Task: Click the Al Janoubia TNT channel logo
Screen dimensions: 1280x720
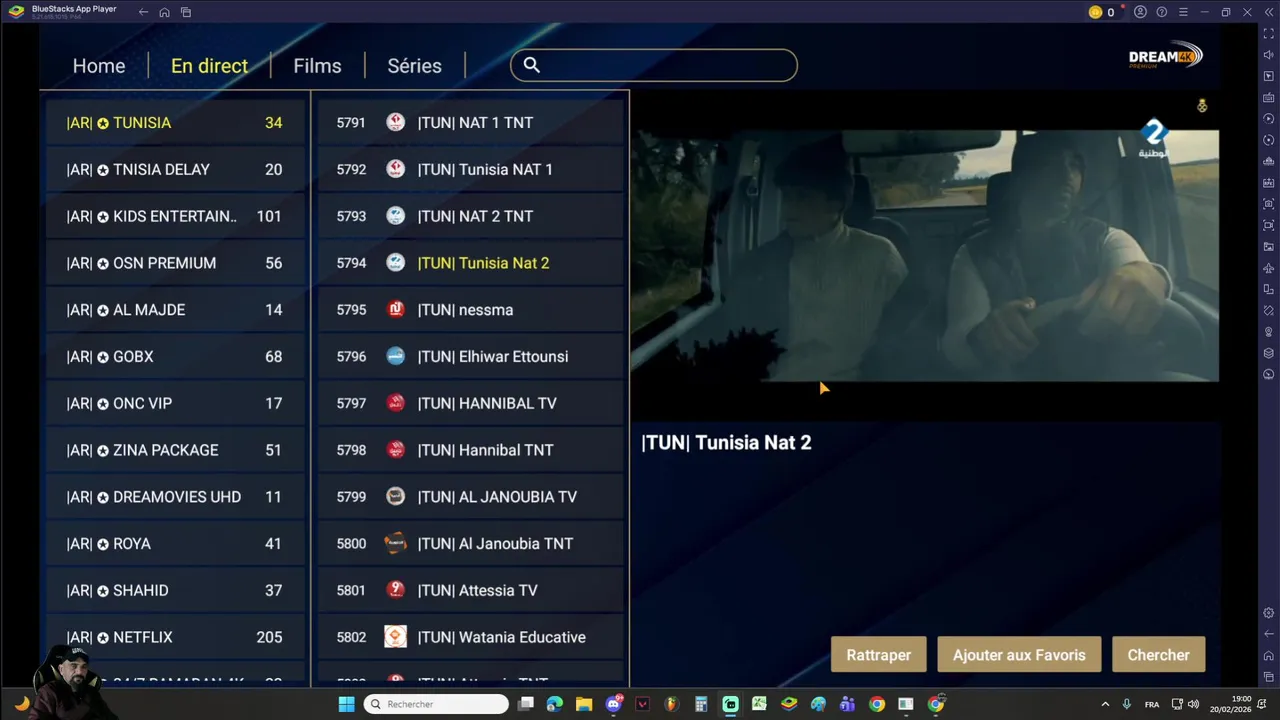Action: pyautogui.click(x=396, y=543)
